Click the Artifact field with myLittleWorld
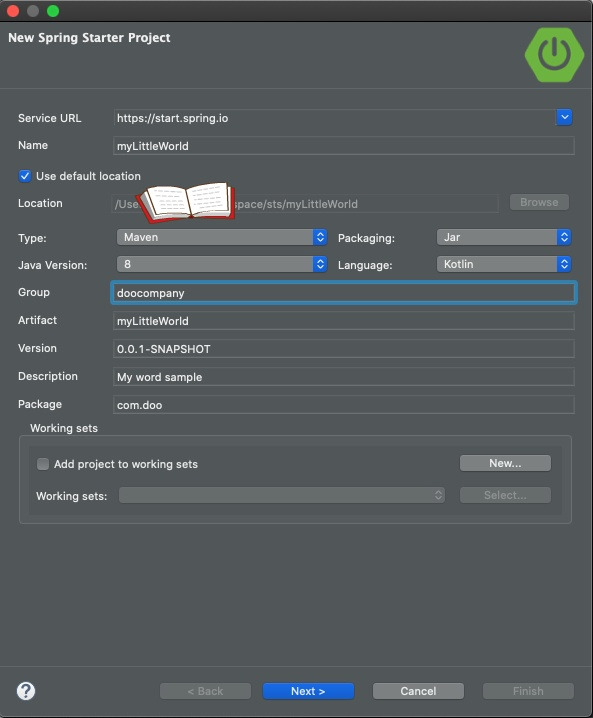This screenshot has width=593, height=718. pyautogui.click(x=343, y=321)
